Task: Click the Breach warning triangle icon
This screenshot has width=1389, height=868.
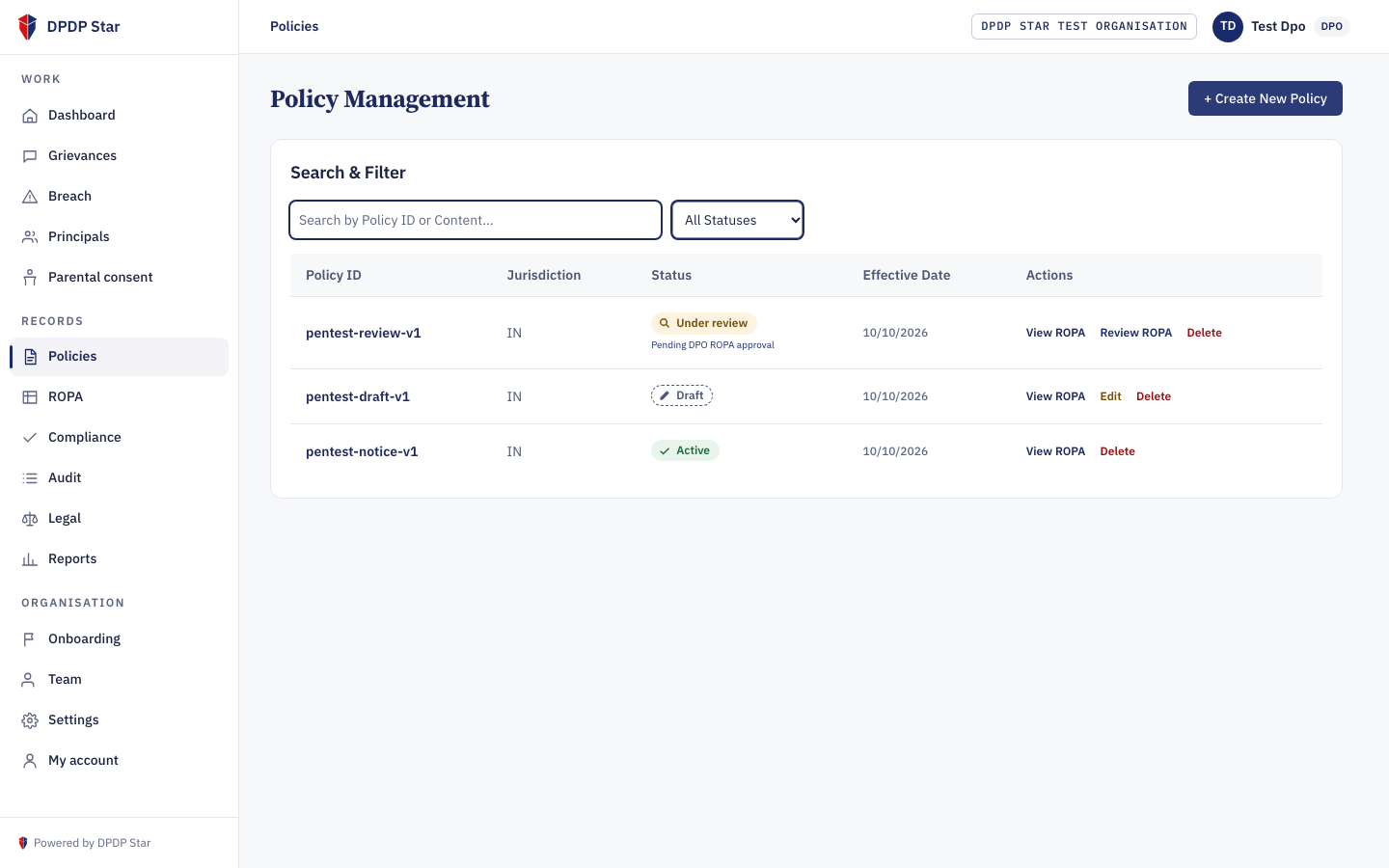Action: (30, 197)
